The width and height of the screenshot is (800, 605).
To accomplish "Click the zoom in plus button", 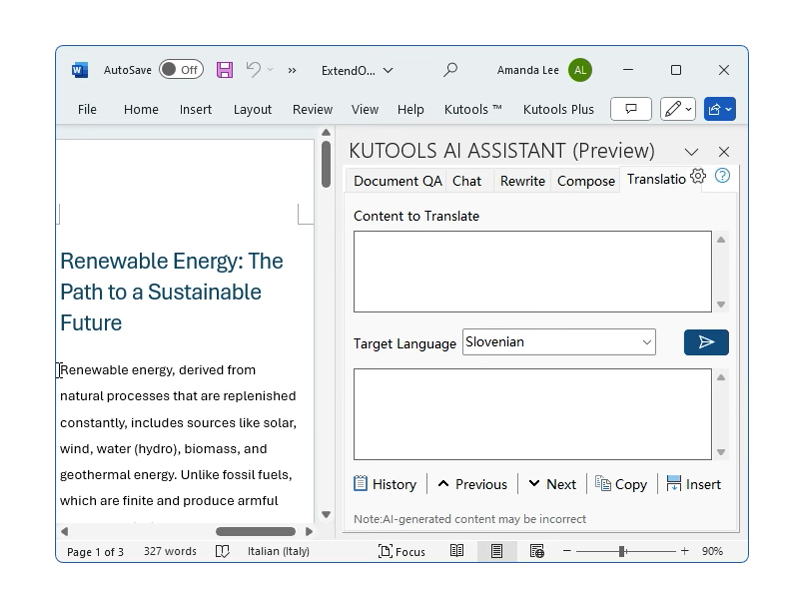I will point(685,551).
